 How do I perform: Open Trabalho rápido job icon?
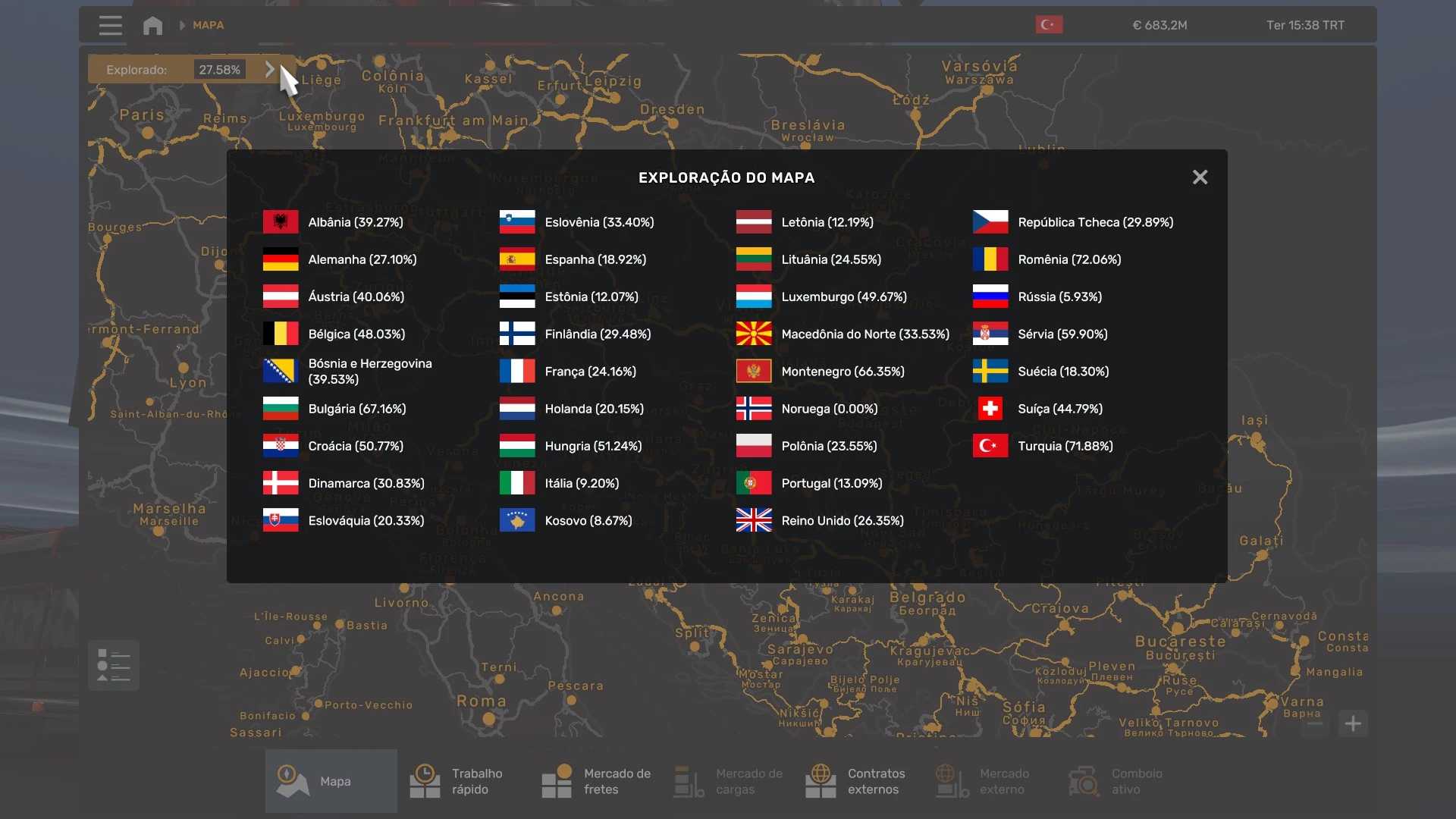pyautogui.click(x=425, y=781)
